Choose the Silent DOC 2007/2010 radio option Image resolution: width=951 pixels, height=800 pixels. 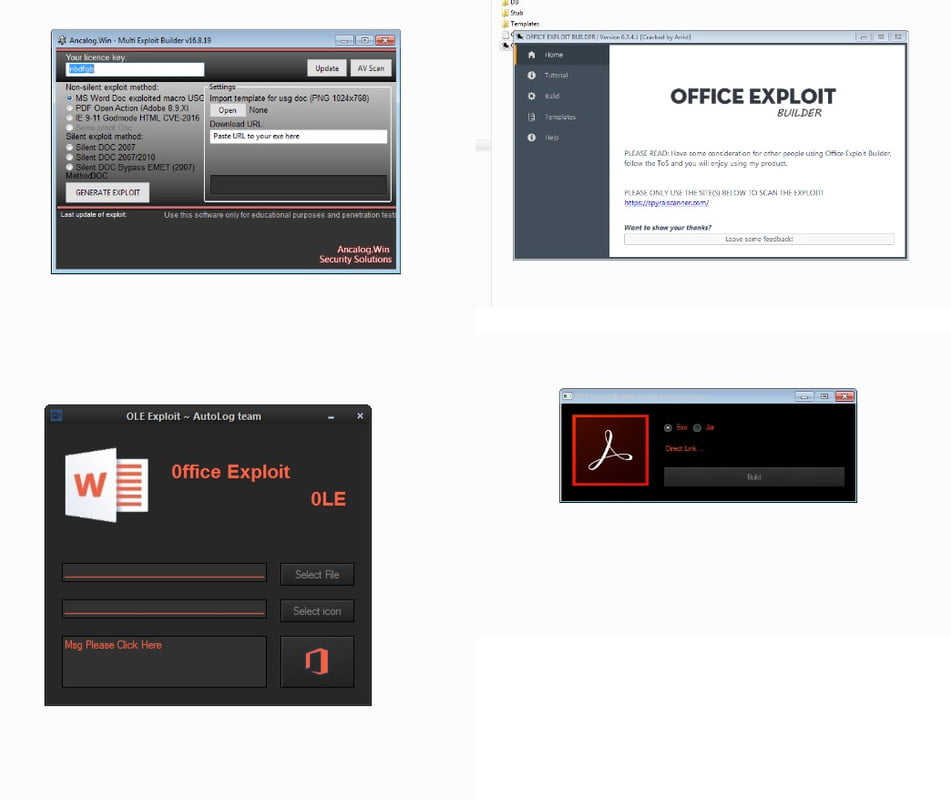point(70,157)
